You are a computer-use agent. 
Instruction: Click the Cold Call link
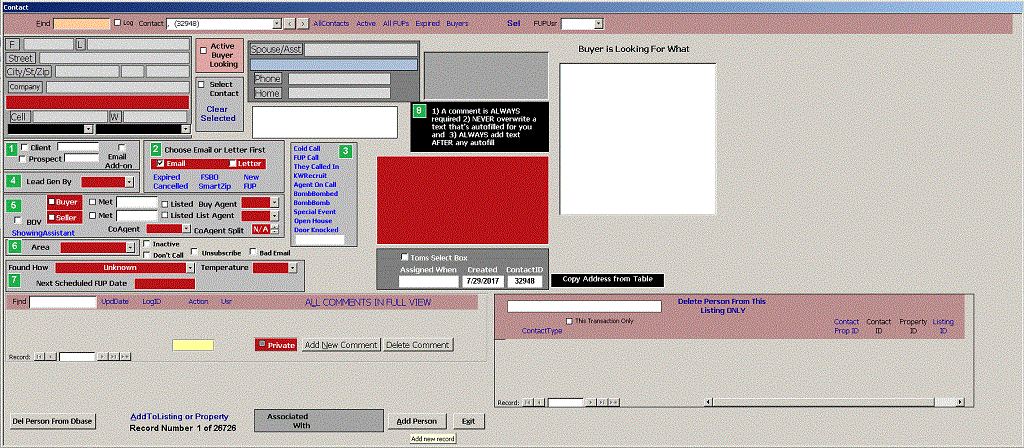[306, 148]
